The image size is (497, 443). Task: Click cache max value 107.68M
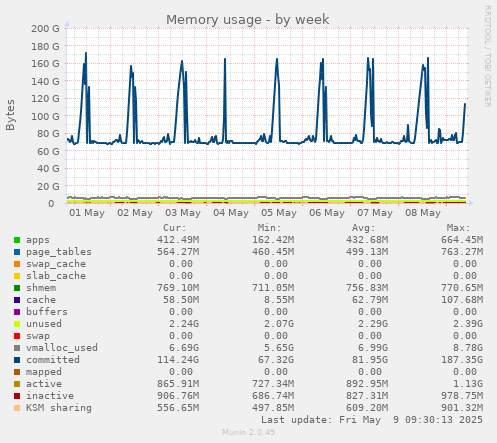(x=462, y=300)
